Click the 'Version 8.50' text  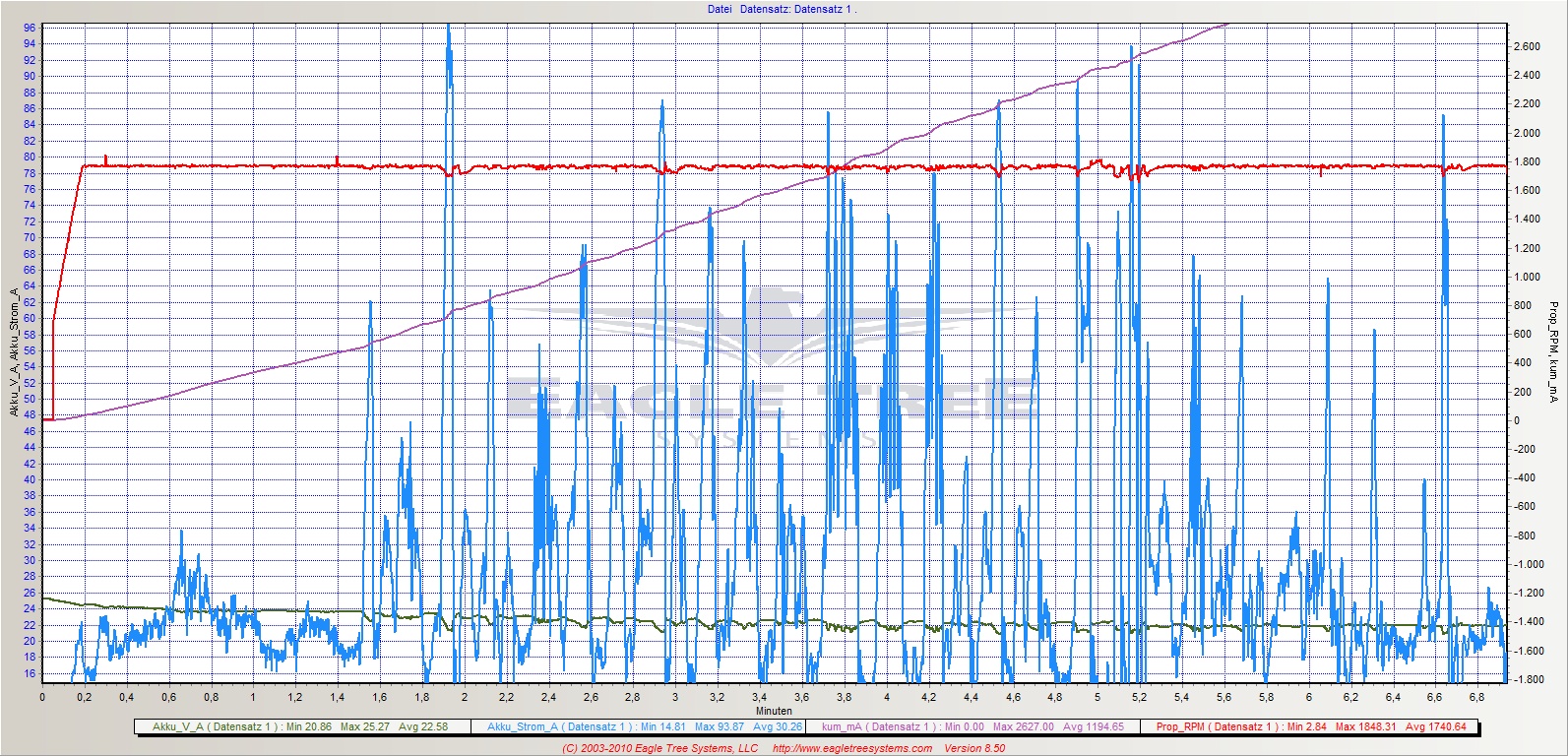click(974, 748)
